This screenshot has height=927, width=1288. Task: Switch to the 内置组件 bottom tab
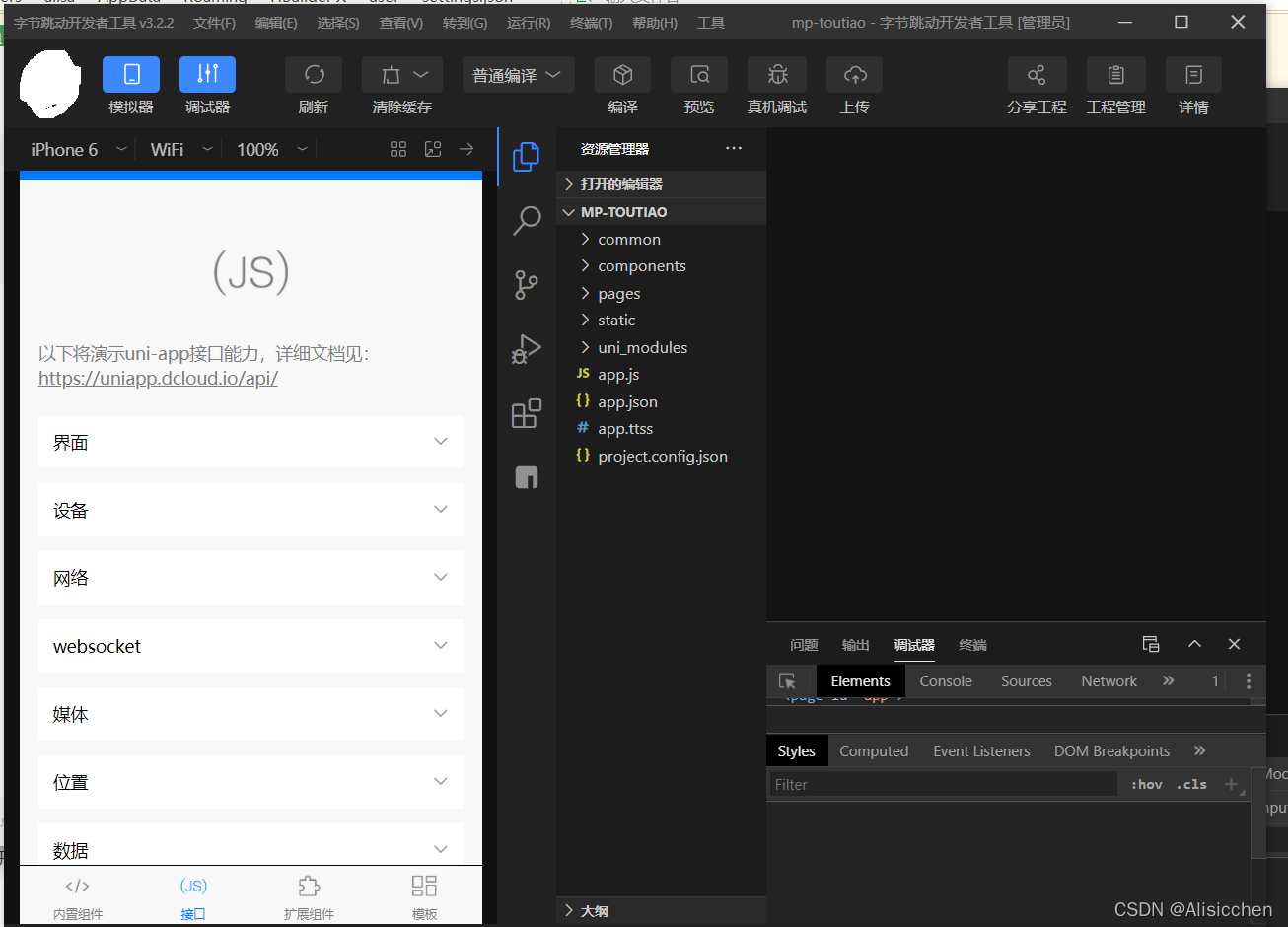(x=78, y=897)
